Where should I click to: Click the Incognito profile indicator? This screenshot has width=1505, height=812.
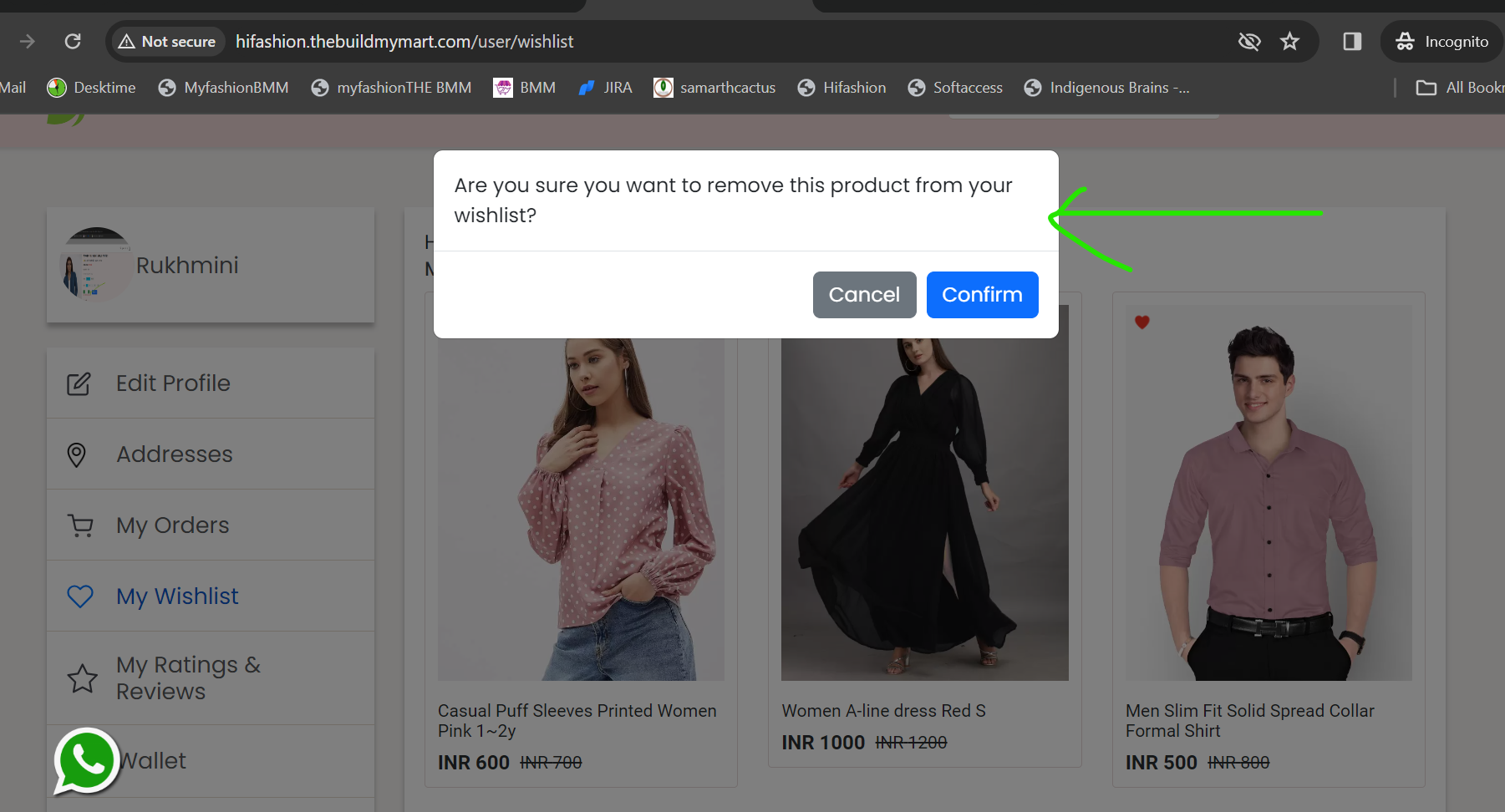pyautogui.click(x=1441, y=41)
